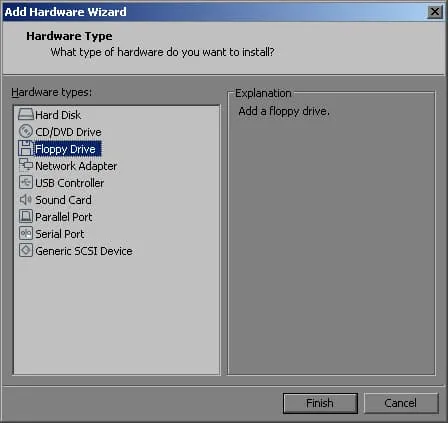Image resolution: width=448 pixels, height=423 pixels.
Task: Close the Add Hardware Wizard window
Action: pos(435,12)
